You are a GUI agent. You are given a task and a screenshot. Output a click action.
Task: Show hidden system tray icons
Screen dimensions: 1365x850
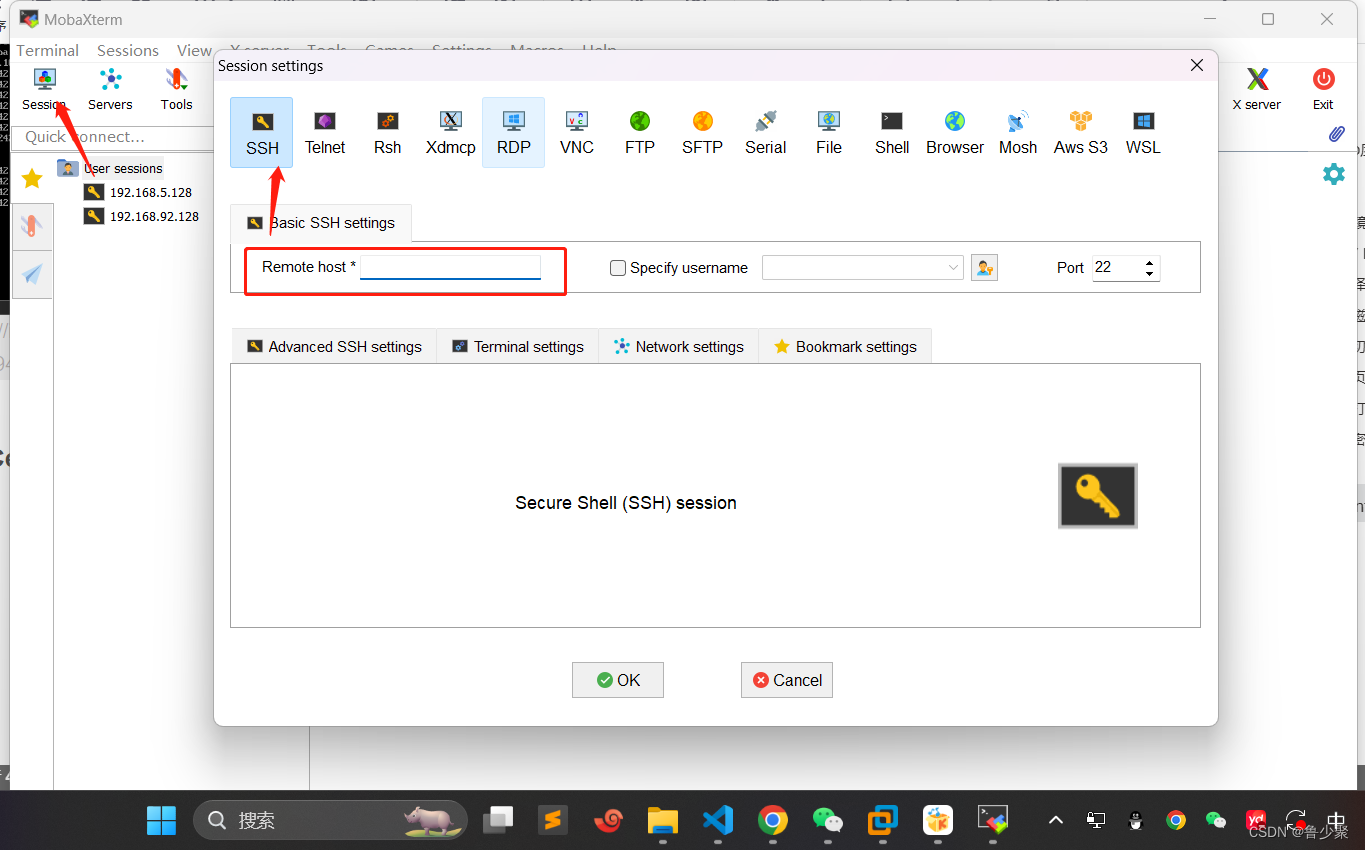[x=1056, y=820]
